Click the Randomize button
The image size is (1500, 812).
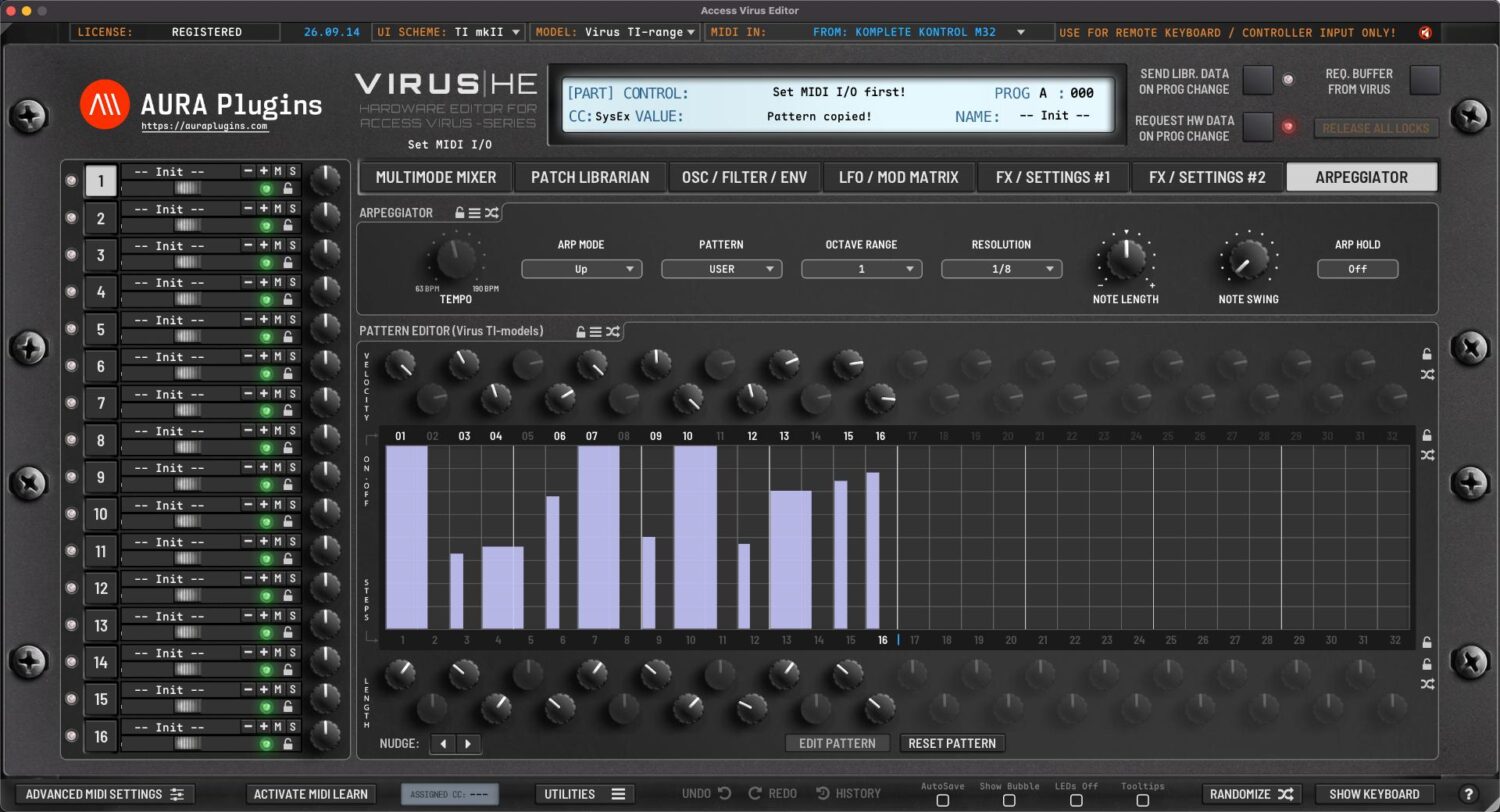[1251, 794]
